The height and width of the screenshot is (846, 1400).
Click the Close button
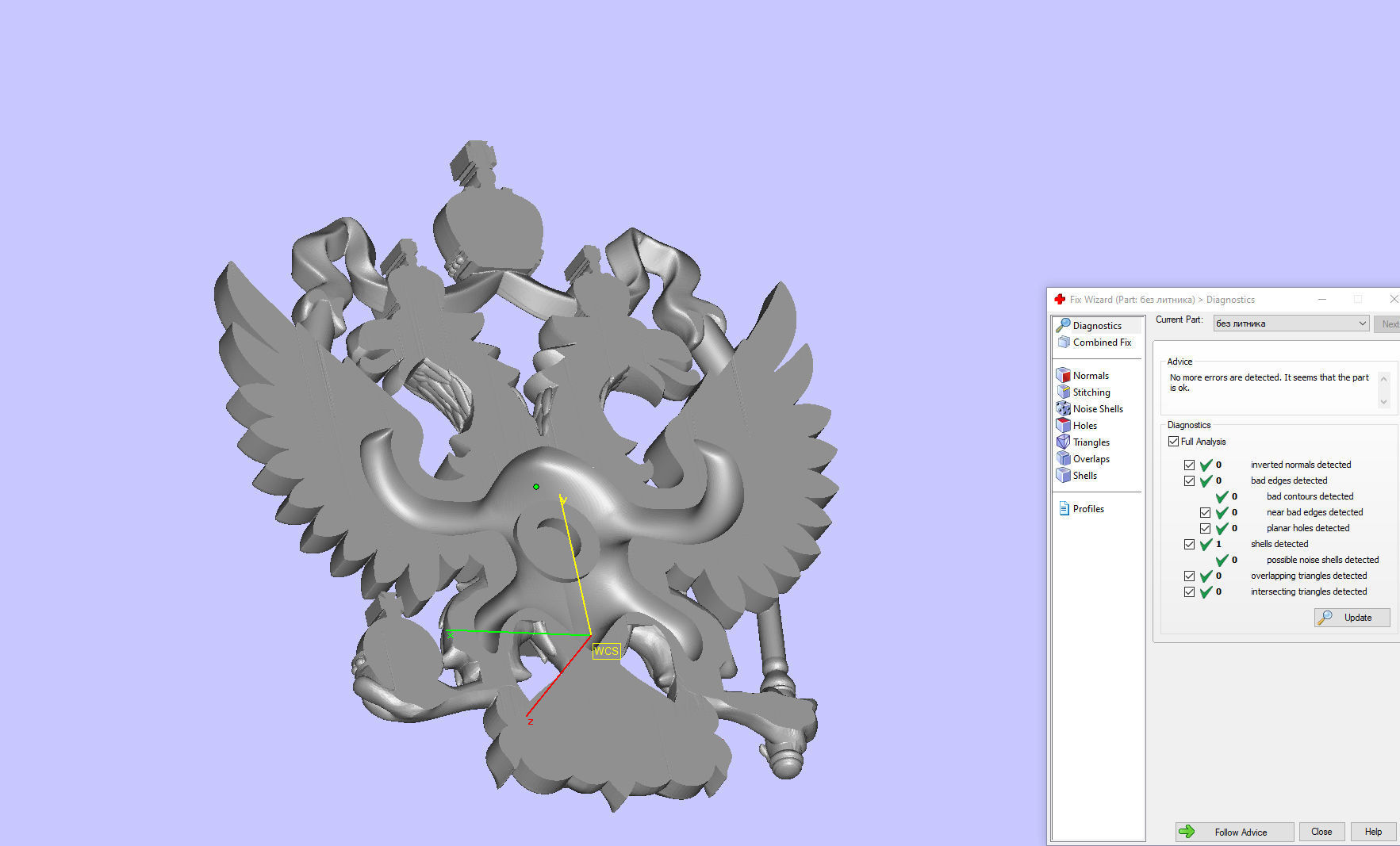click(x=1321, y=832)
